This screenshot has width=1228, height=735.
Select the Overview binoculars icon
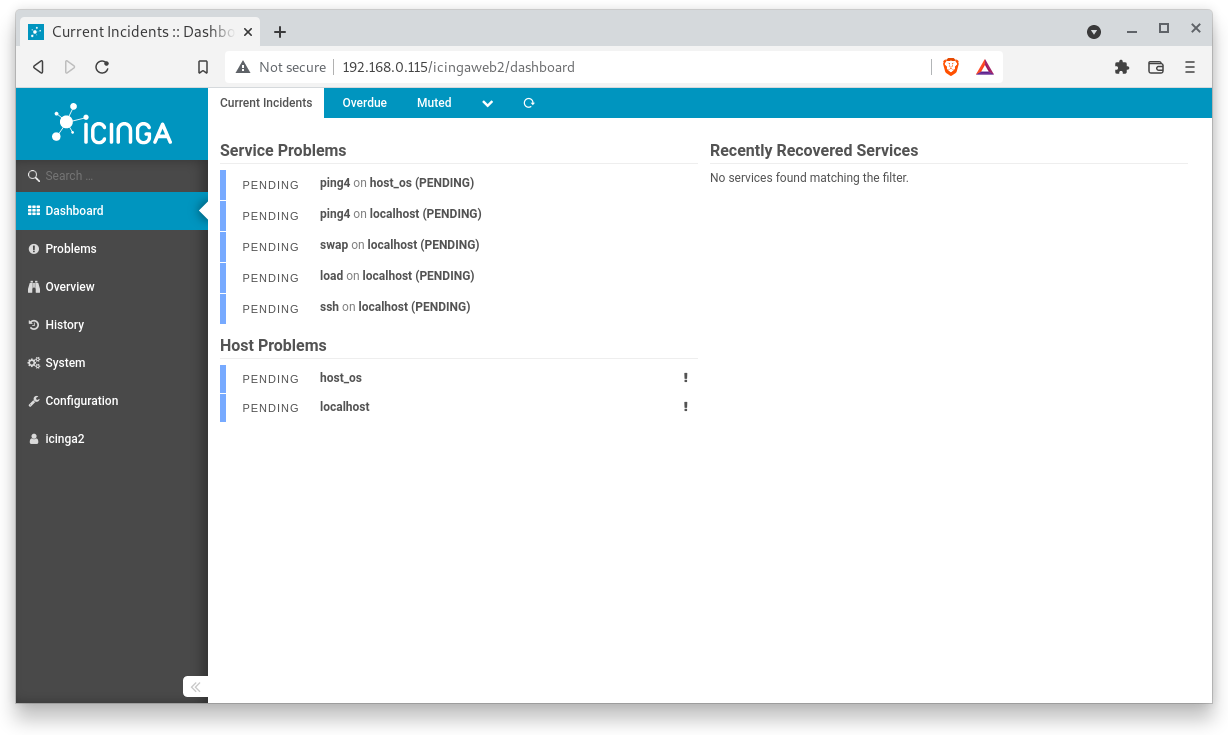pos(33,287)
